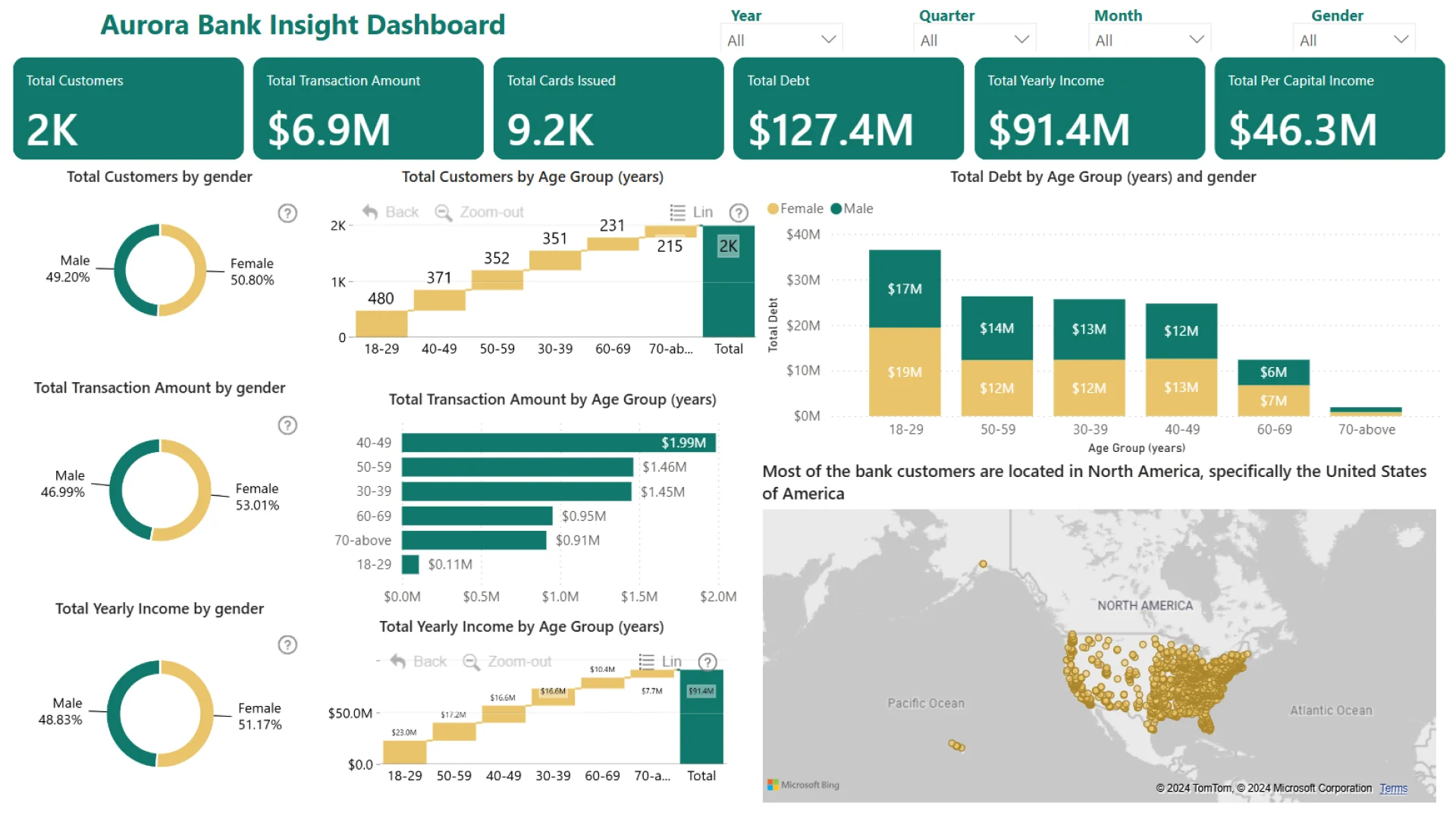
Task: Click Zoom-out on customers age group chart
Action: [479, 212]
